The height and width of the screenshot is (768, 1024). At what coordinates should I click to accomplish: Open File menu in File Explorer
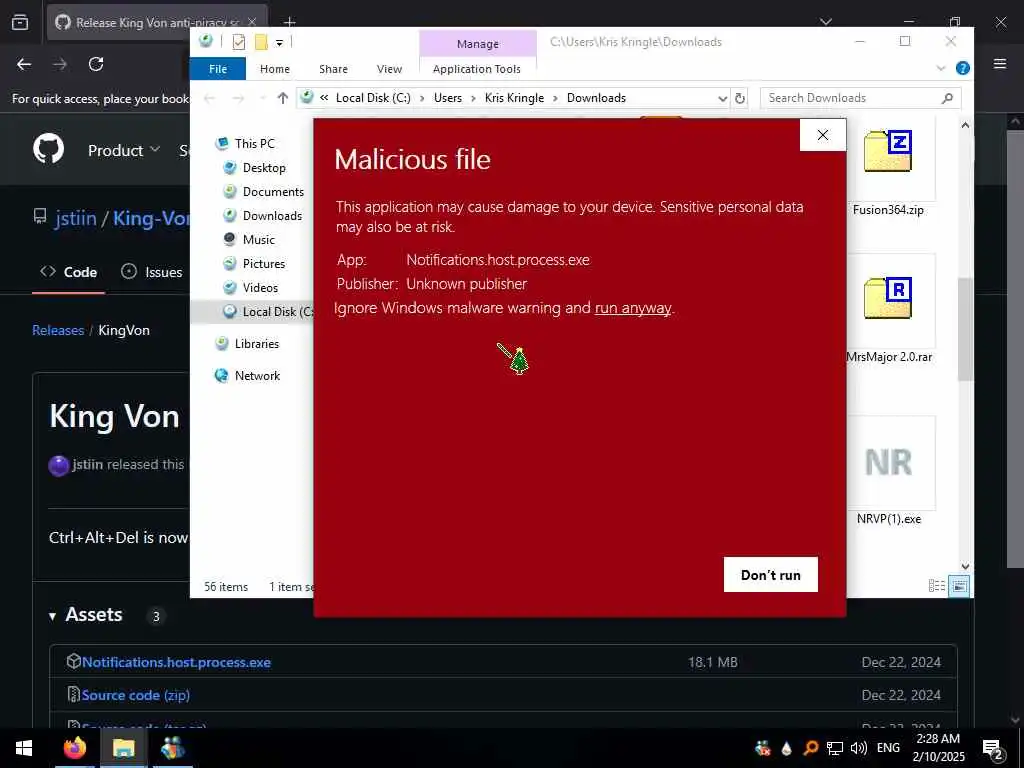[x=217, y=69]
